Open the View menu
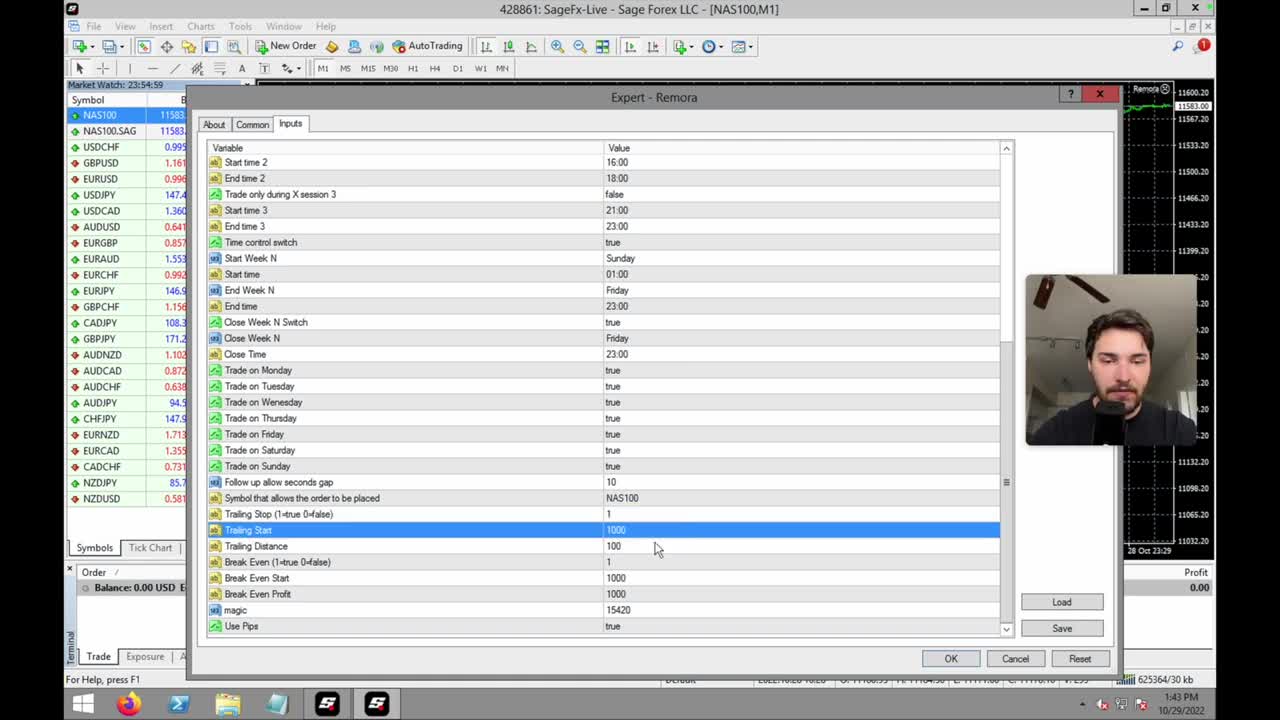The height and width of the screenshot is (720, 1280). coord(125,26)
